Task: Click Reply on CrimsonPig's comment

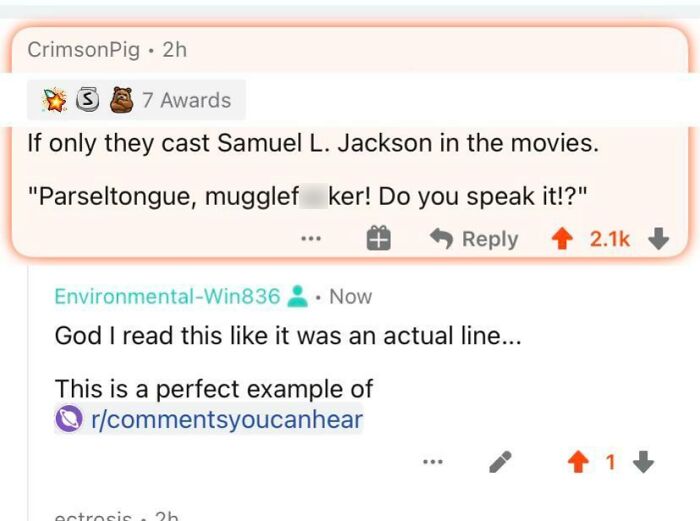Action: click(x=474, y=239)
